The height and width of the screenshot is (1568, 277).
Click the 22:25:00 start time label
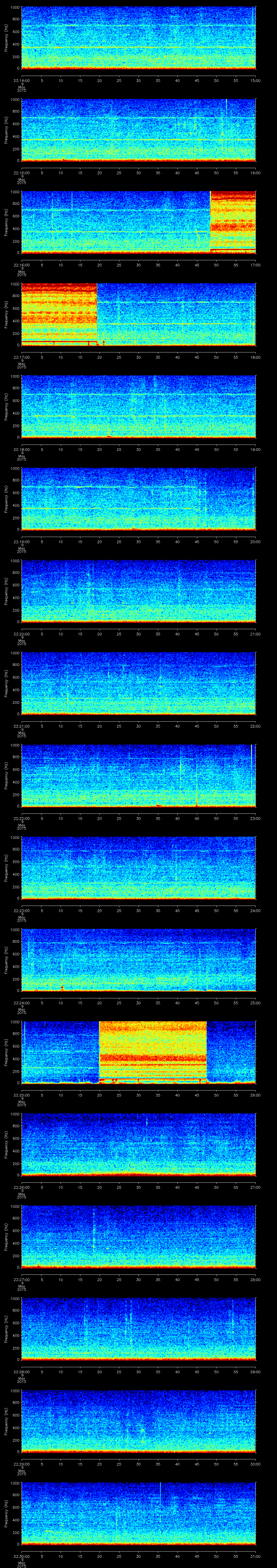(x=21, y=1095)
